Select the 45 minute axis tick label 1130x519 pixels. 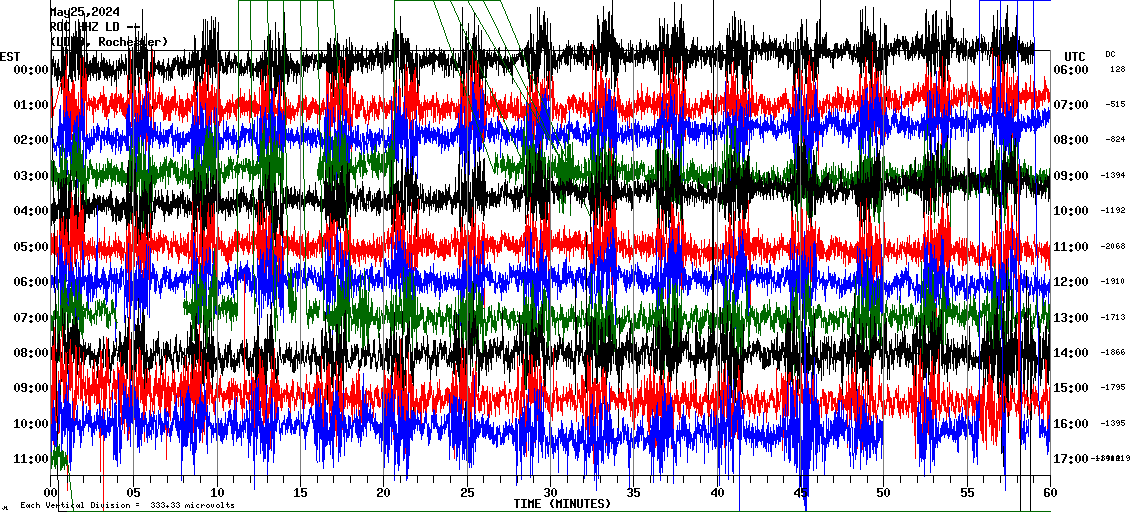pyautogui.click(x=800, y=492)
